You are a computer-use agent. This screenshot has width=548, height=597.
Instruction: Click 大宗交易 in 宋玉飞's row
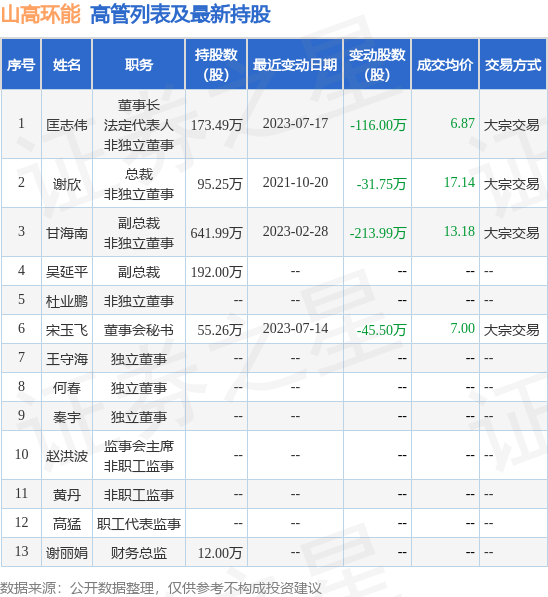coord(511,330)
